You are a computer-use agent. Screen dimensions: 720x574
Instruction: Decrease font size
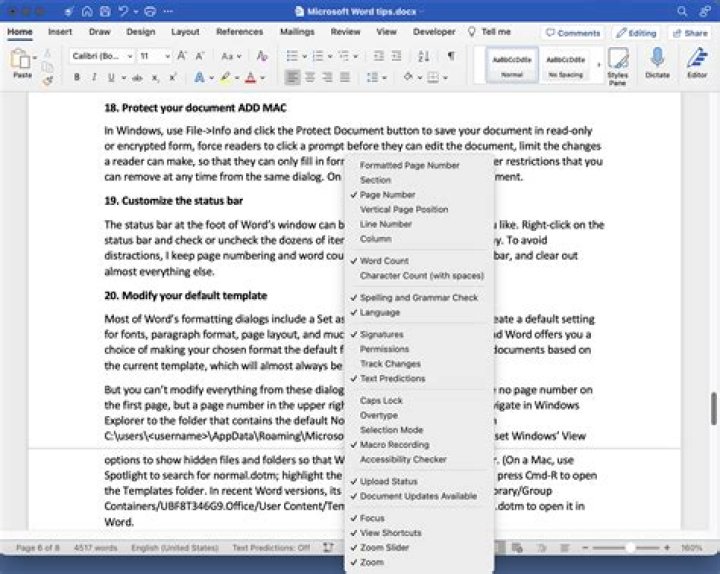199,56
